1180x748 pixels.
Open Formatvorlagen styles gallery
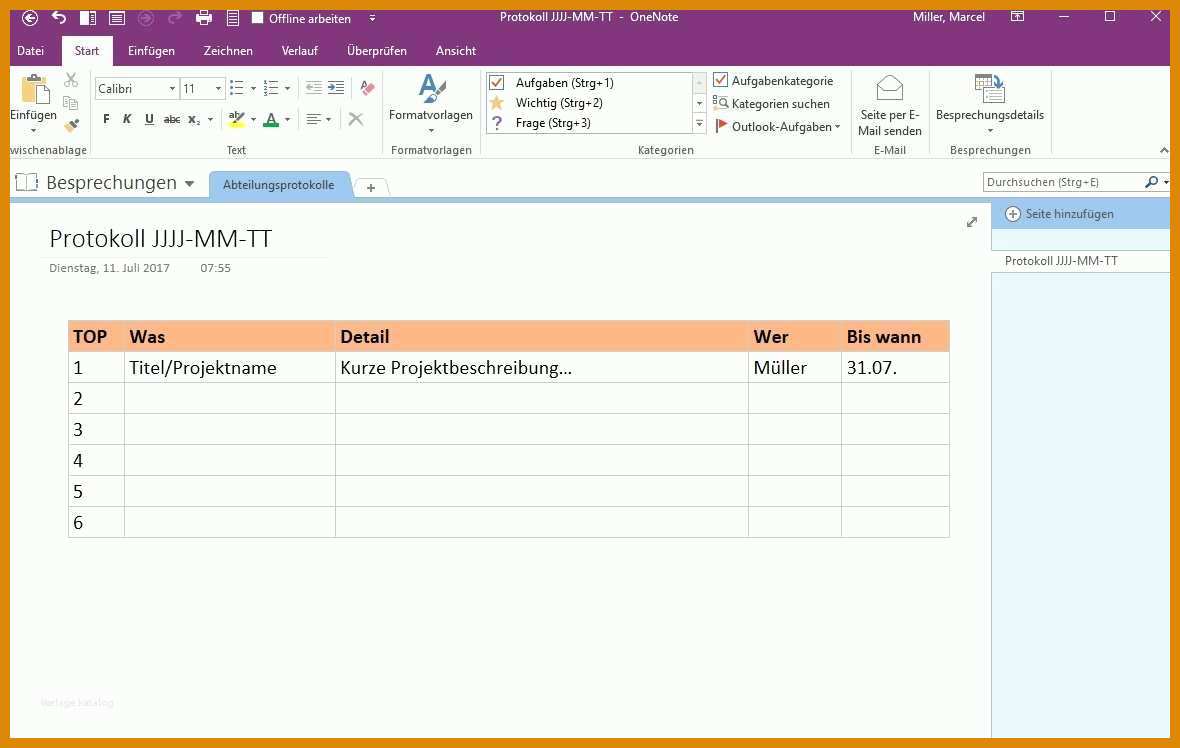click(431, 103)
